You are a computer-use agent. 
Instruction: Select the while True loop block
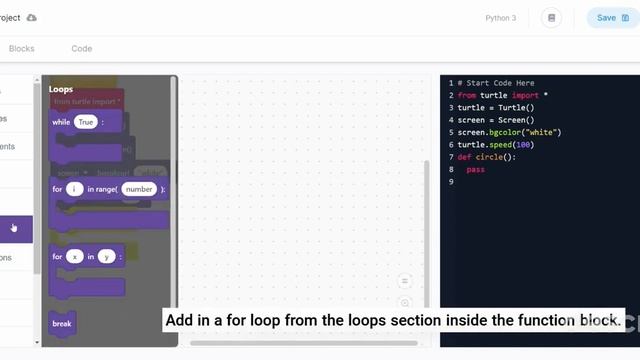(x=85, y=137)
